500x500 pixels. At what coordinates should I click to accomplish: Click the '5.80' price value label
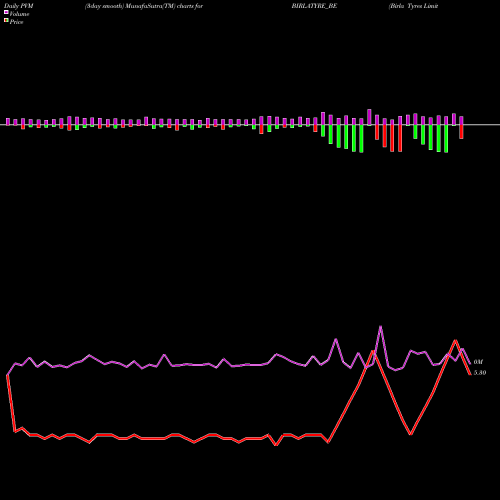(x=480, y=373)
